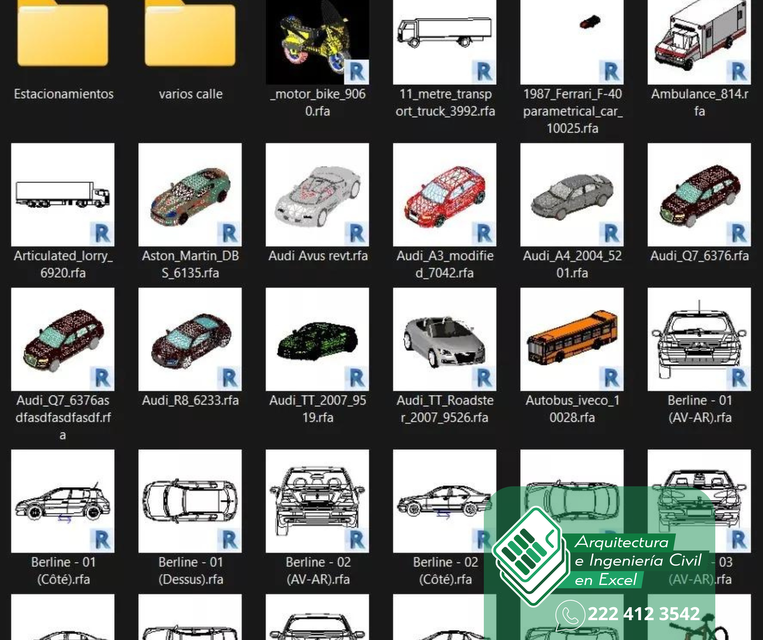Click the 'Berline - 02 (AV-AR).rfa' file name
The image size is (763, 640).
point(318,571)
